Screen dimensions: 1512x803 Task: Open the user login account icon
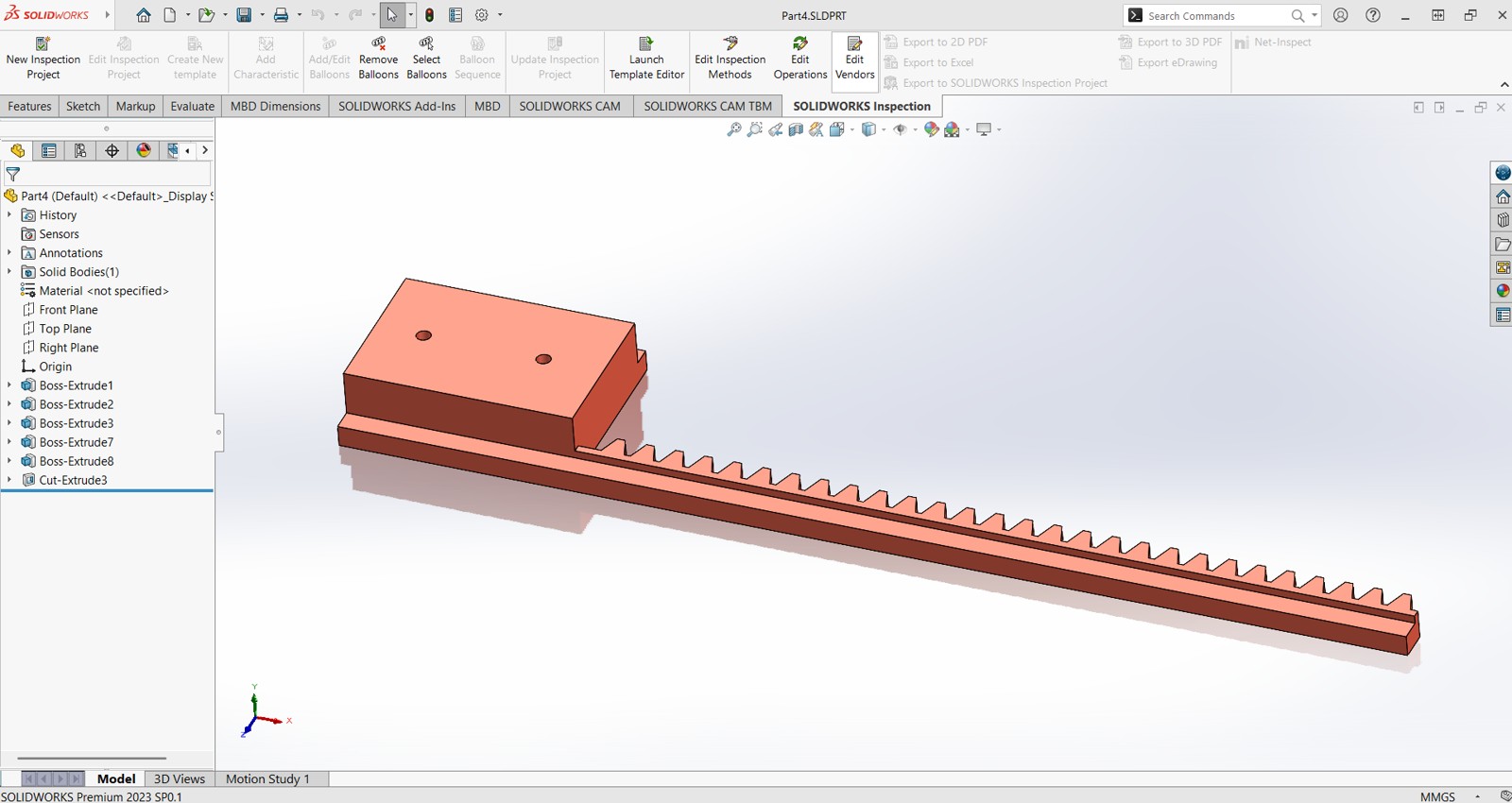(x=1341, y=15)
